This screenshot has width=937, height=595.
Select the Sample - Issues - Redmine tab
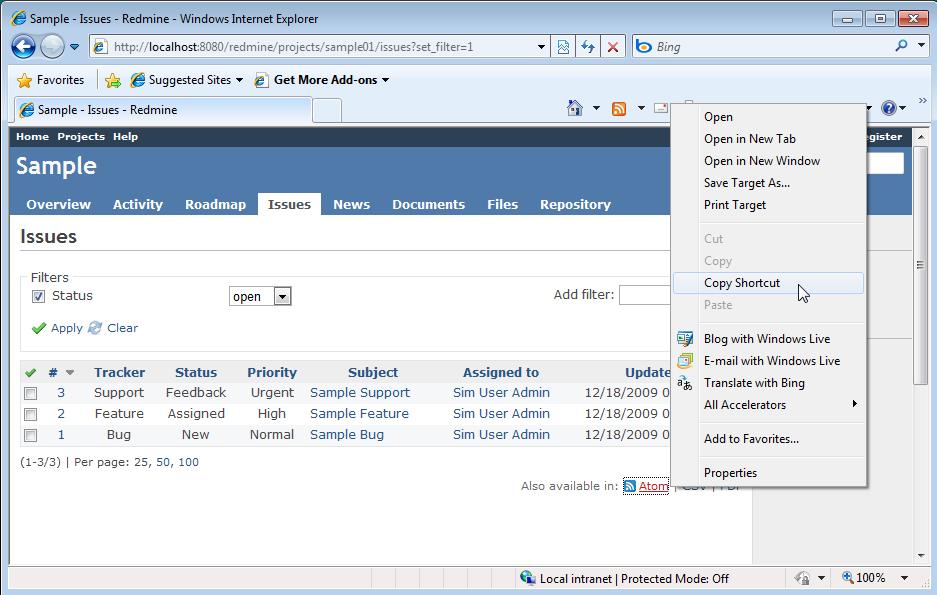(x=163, y=110)
